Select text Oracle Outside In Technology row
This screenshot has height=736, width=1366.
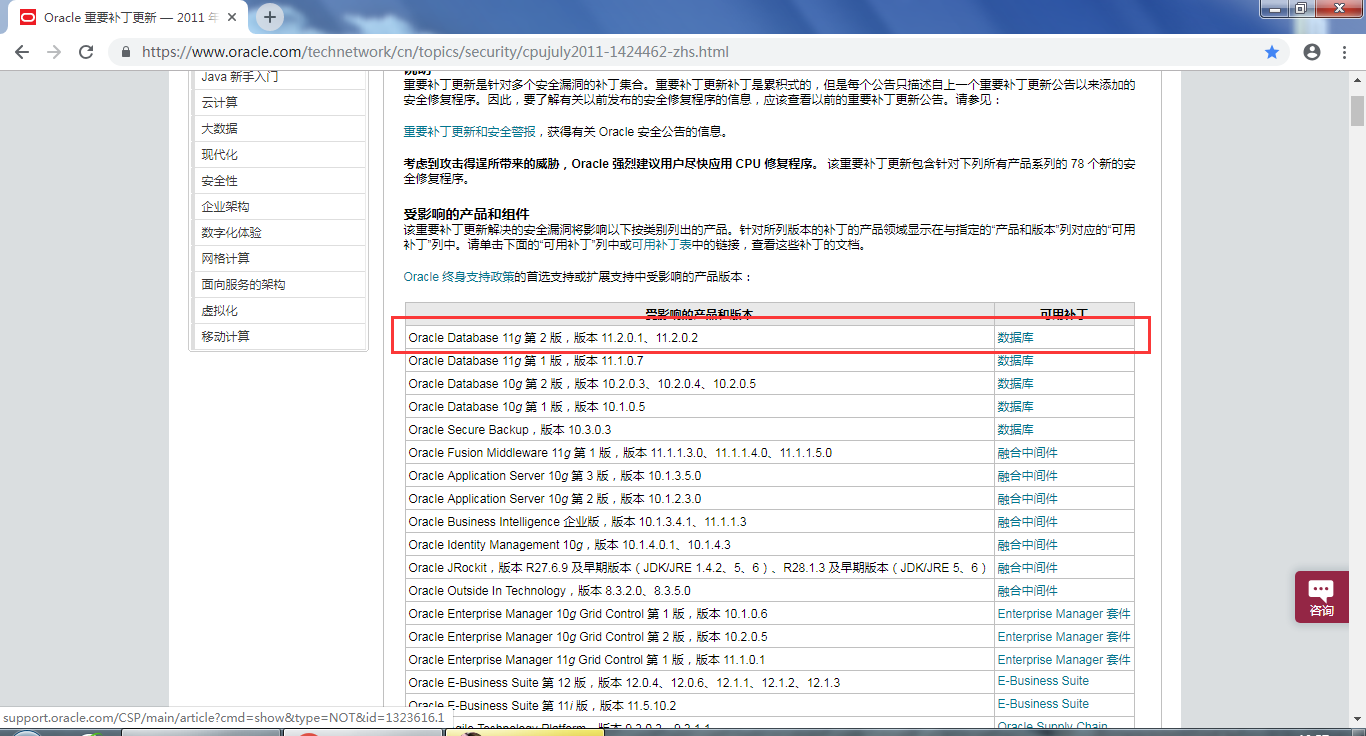[x=550, y=591]
